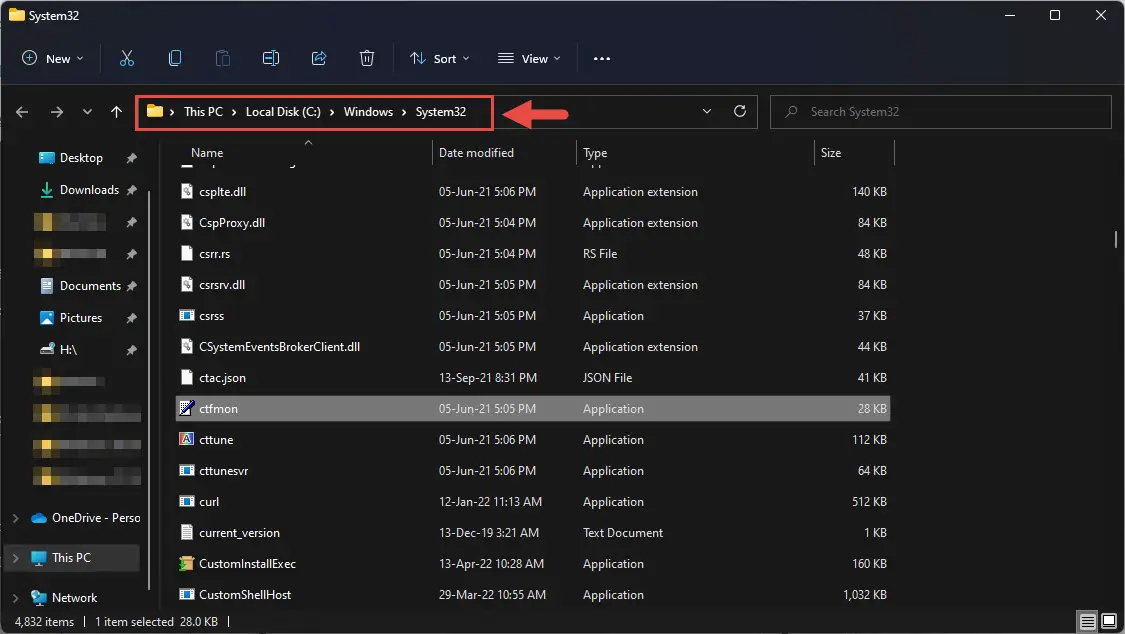Open the chevron after Windows in path

point(404,112)
